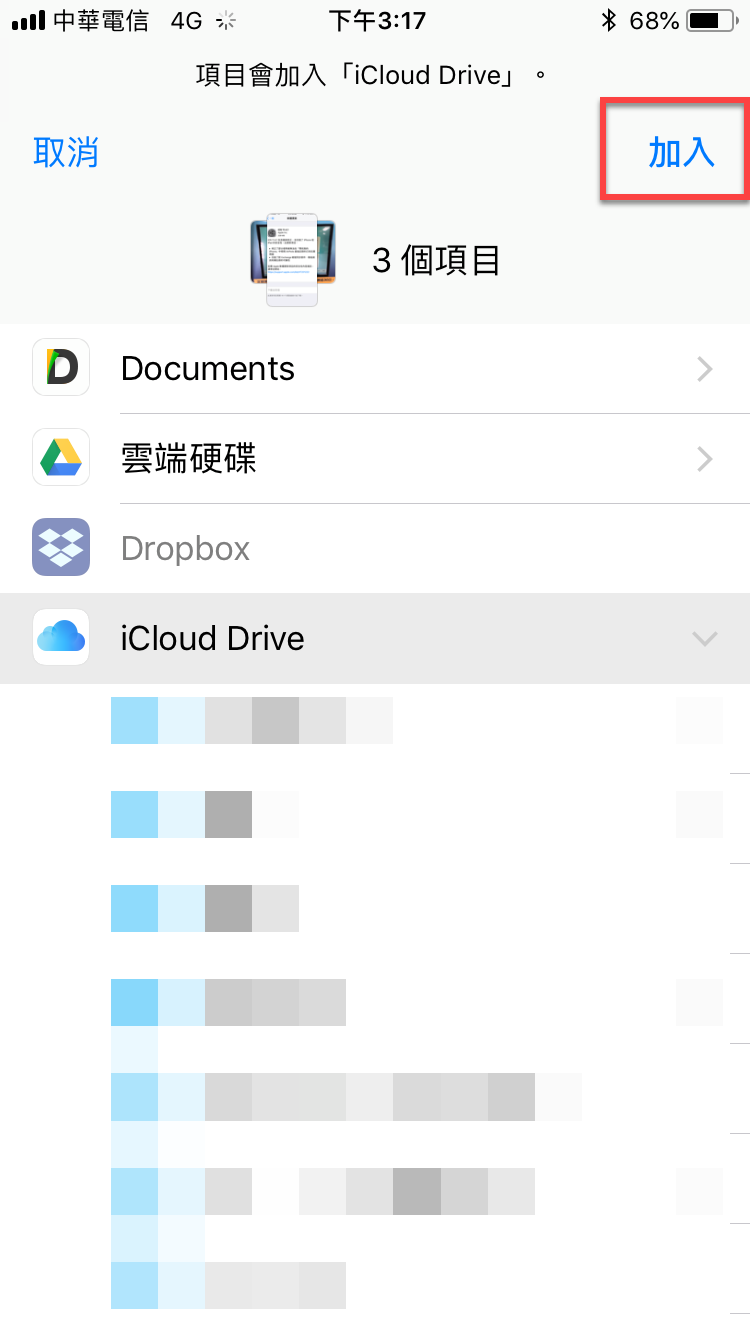This screenshot has width=750, height=1334.
Task: Select the 雲端硬碟 location label
Action: point(189,459)
